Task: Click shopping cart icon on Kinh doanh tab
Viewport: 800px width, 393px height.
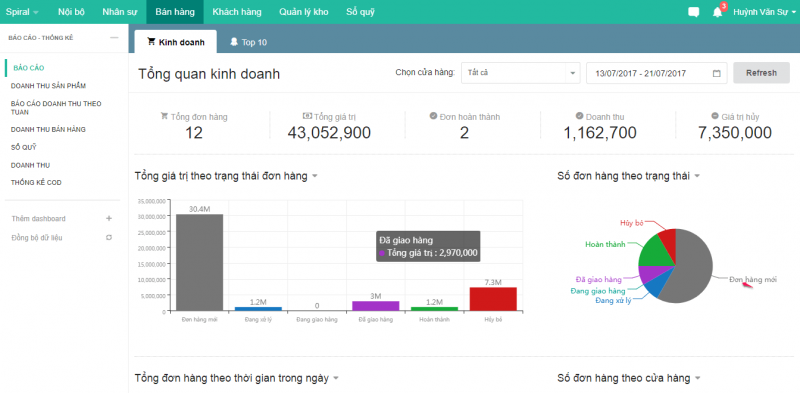Action: point(151,42)
